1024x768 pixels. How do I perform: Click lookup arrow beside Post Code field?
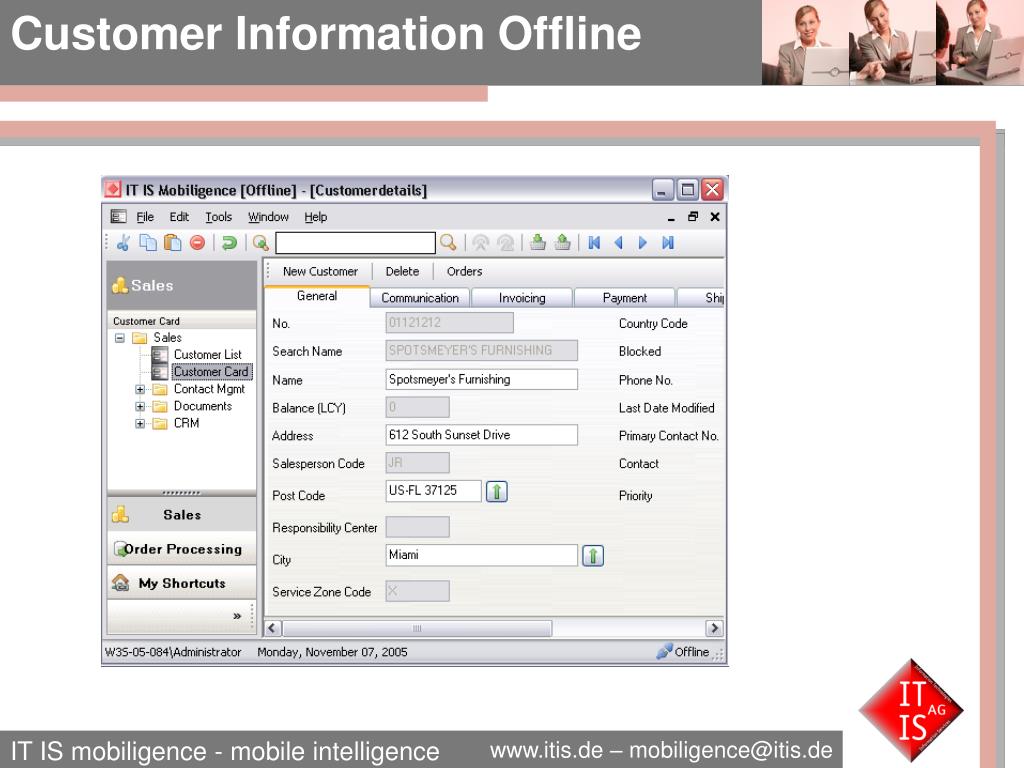point(497,491)
